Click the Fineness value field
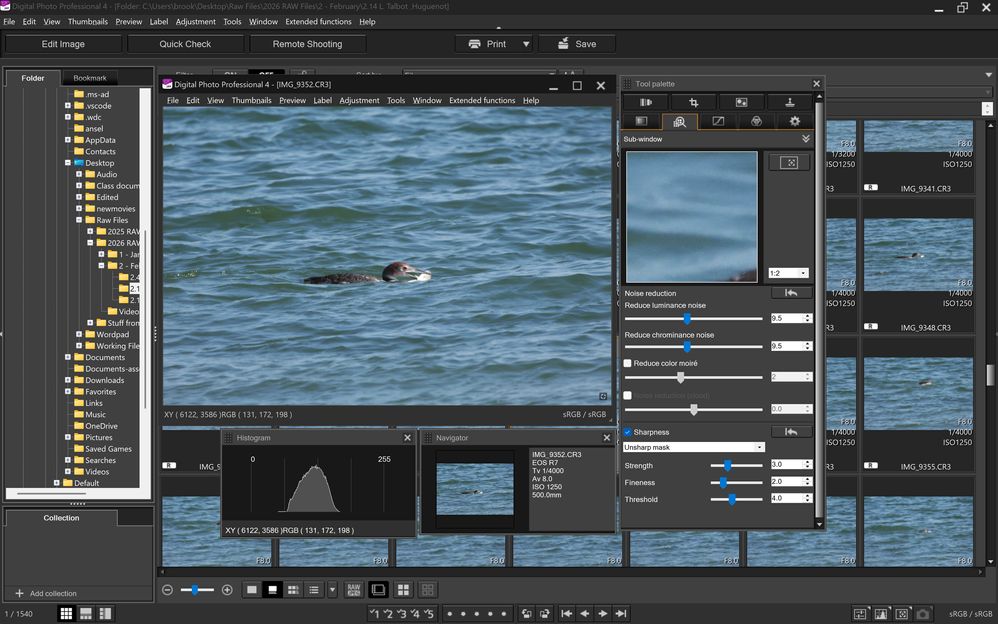 tap(787, 482)
